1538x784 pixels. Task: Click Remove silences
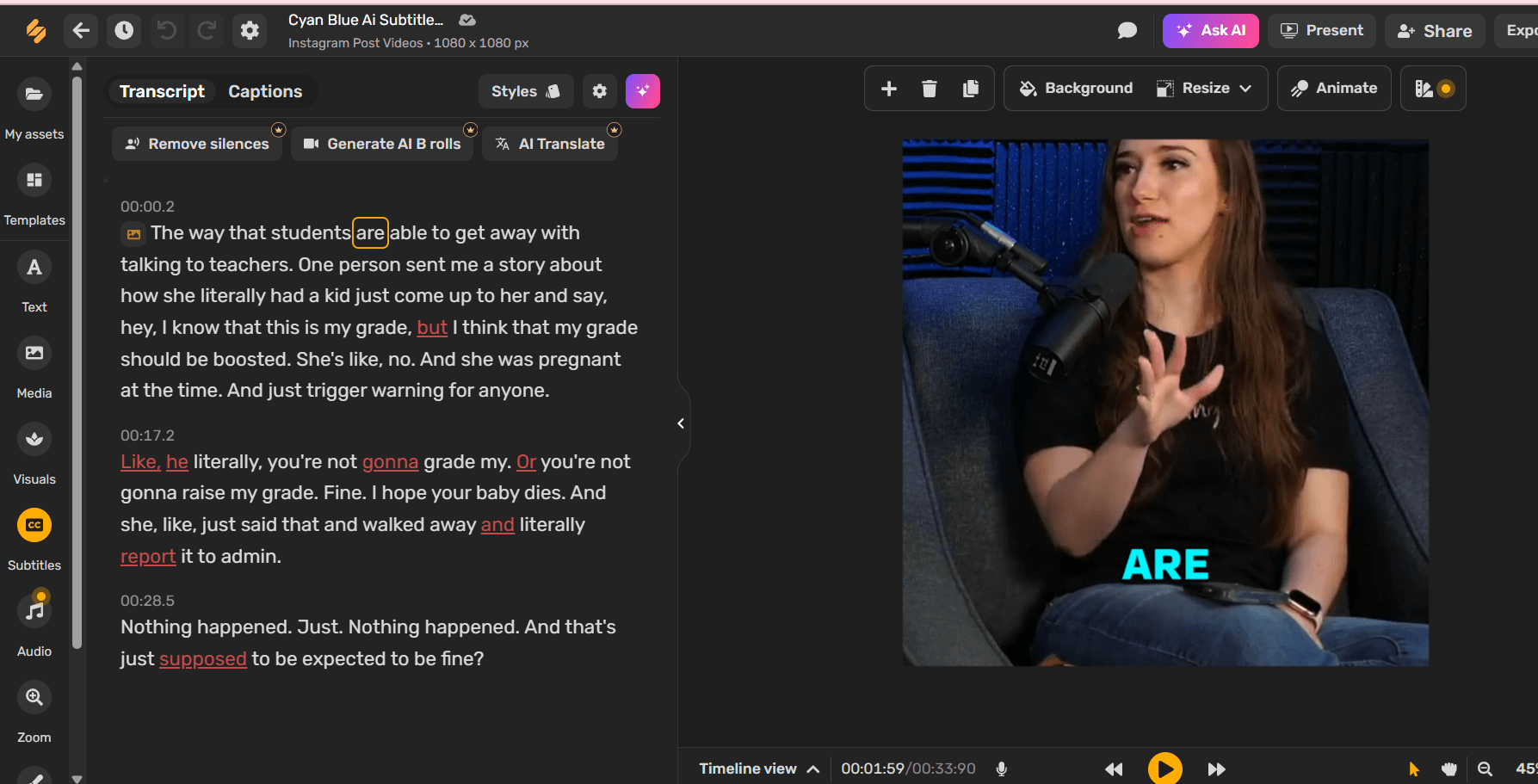pyautogui.click(x=197, y=144)
